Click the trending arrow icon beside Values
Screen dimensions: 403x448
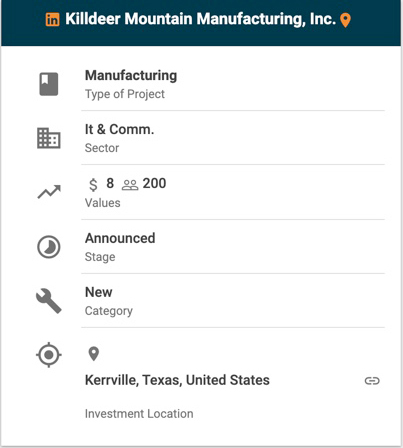49,192
